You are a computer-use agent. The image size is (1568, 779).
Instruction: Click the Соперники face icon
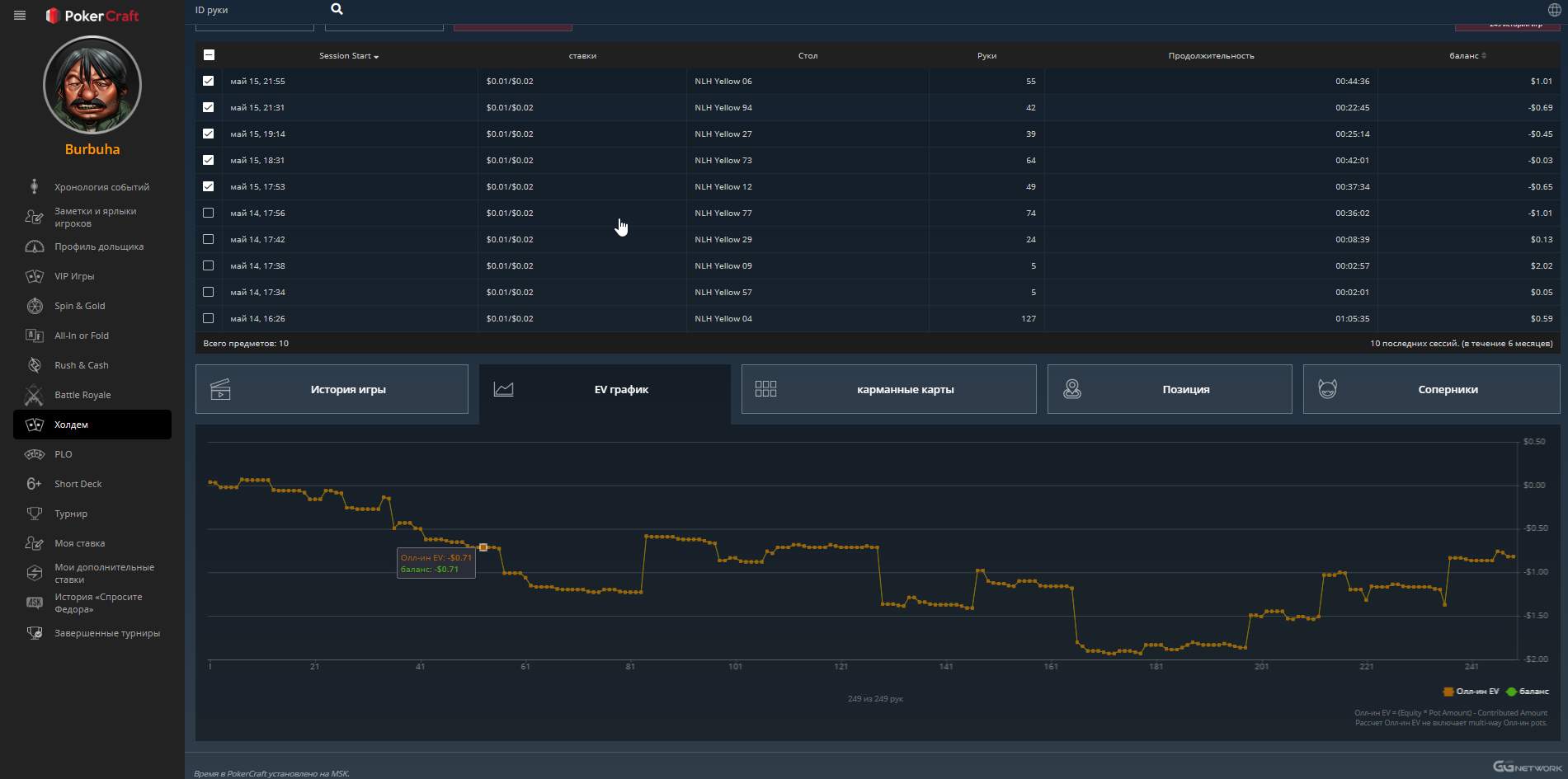pos(1327,389)
